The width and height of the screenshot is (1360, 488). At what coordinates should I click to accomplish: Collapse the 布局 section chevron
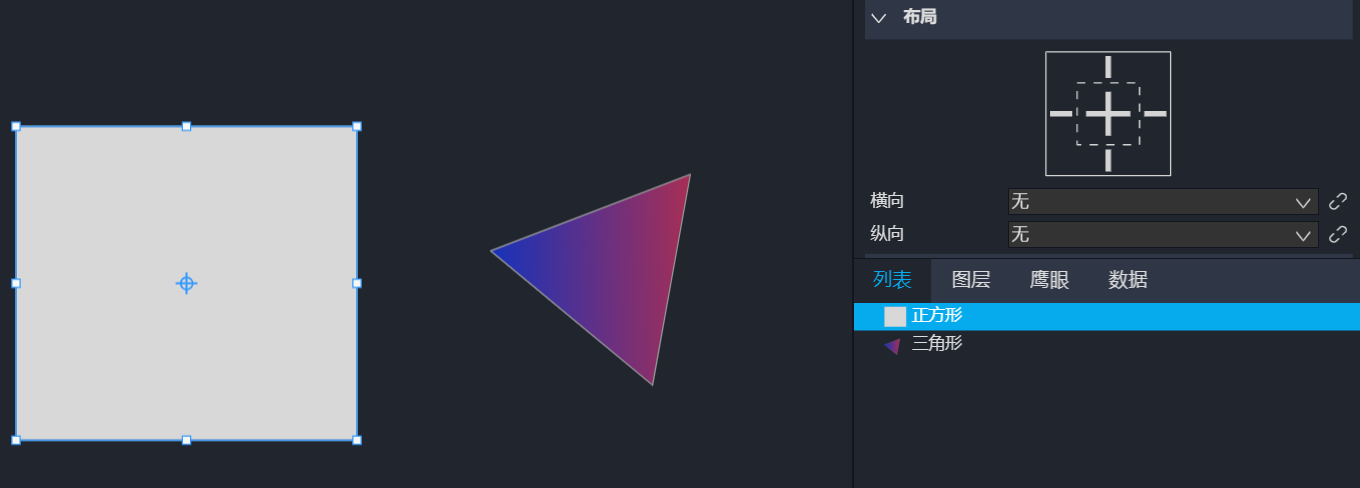879,18
